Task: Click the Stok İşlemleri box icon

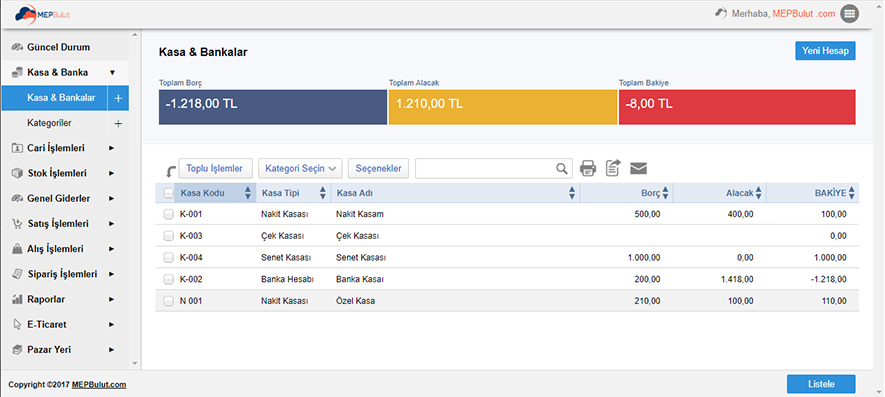Action: tap(17, 173)
